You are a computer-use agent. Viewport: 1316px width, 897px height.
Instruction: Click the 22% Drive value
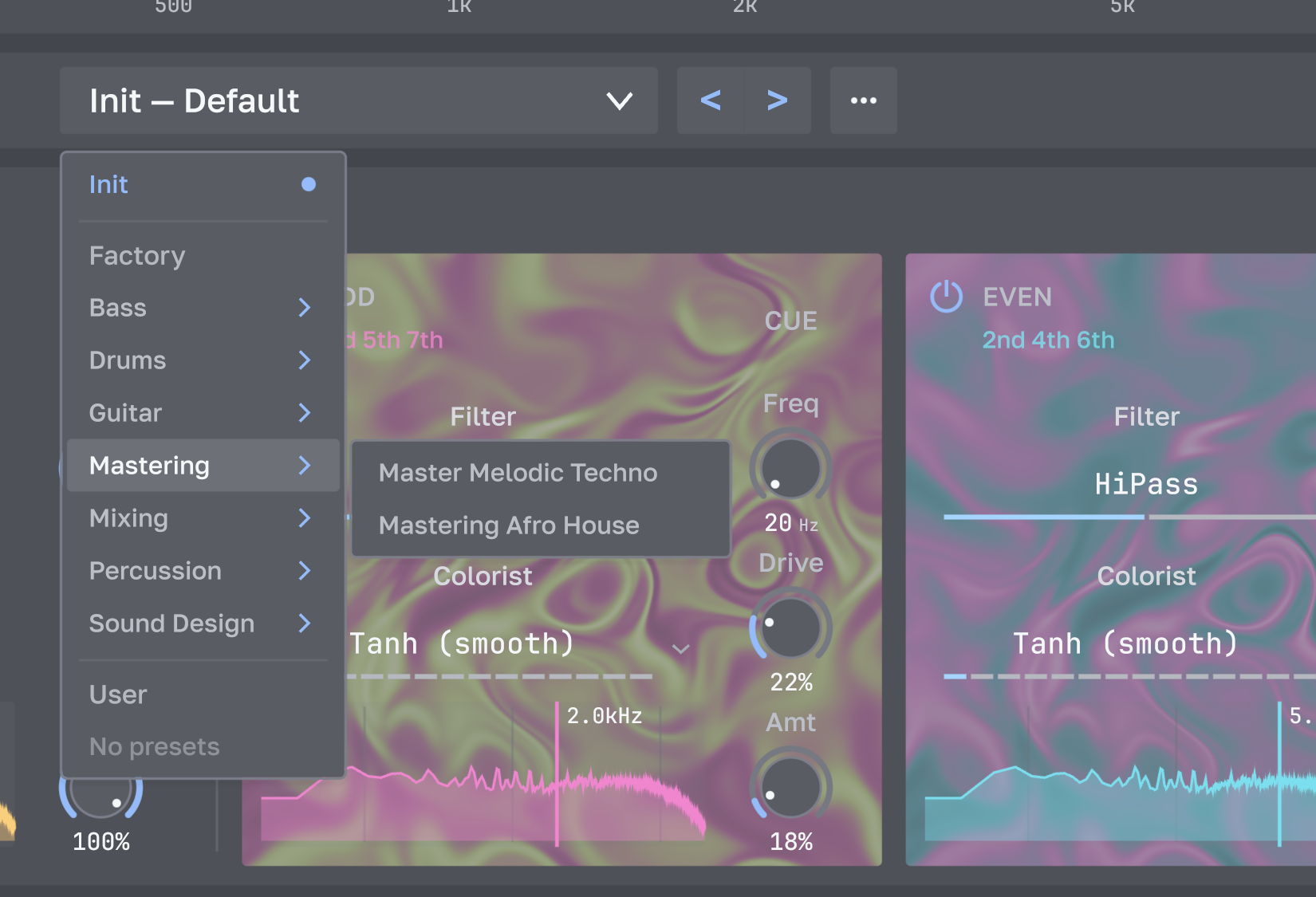coord(791,683)
